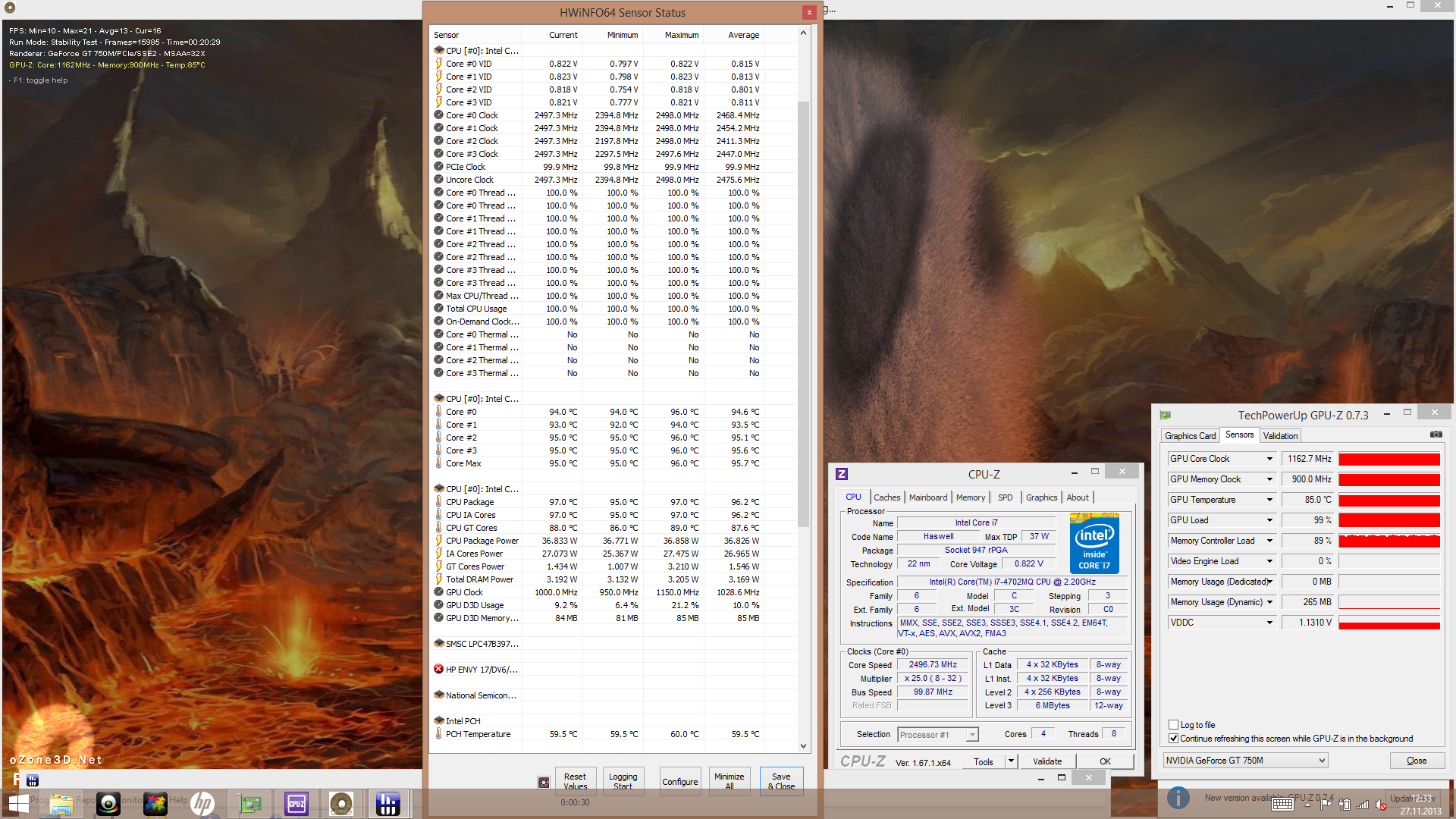Click the red error icon beside HP ENVY 17/DV6
The width and height of the screenshot is (1456, 819).
click(438, 669)
